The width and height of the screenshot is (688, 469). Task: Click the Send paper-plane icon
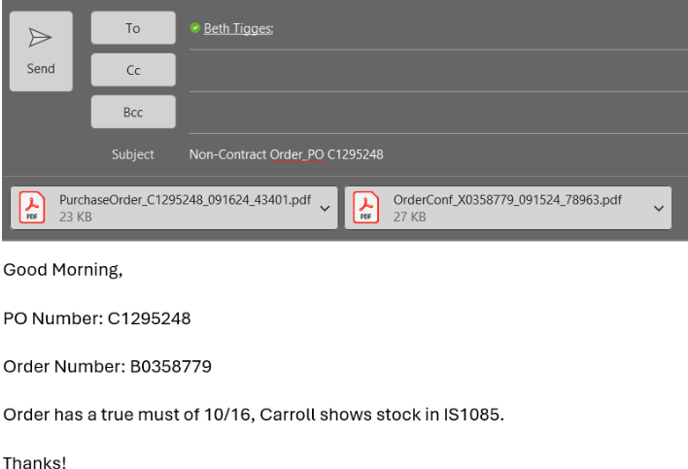click(40, 37)
